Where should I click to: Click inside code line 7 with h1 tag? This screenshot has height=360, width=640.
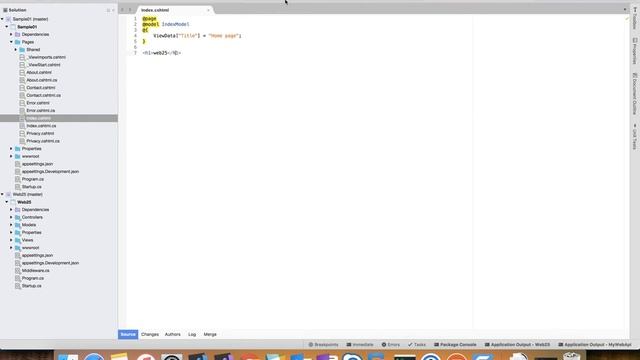[x=162, y=53]
